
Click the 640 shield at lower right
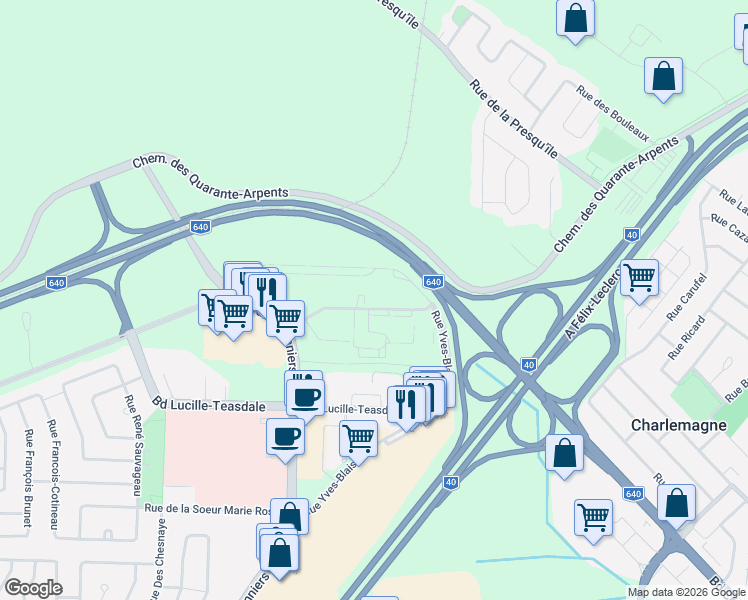coord(634,494)
